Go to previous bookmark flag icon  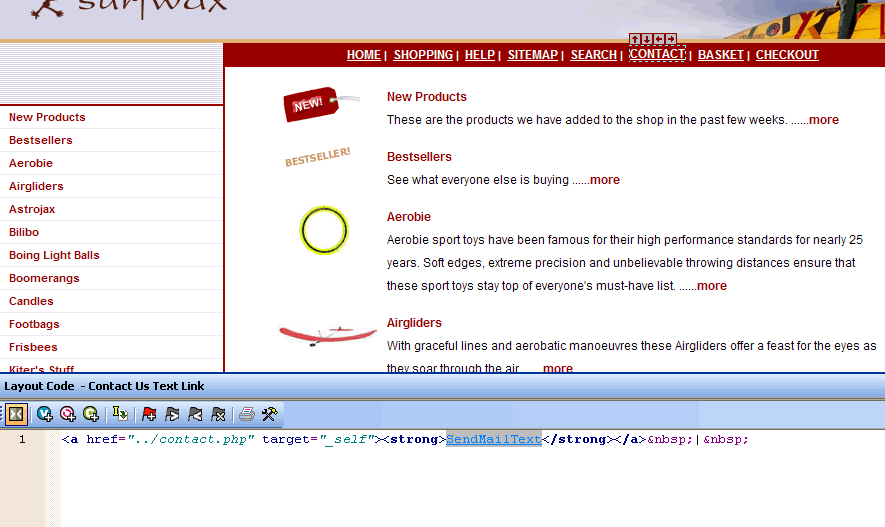pyautogui.click(x=195, y=414)
